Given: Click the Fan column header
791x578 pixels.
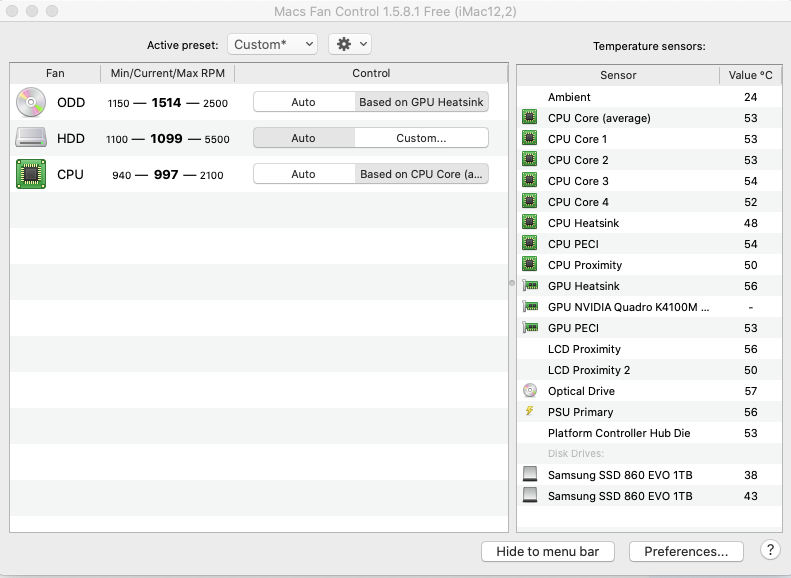Looking at the screenshot, I should 55,73.
